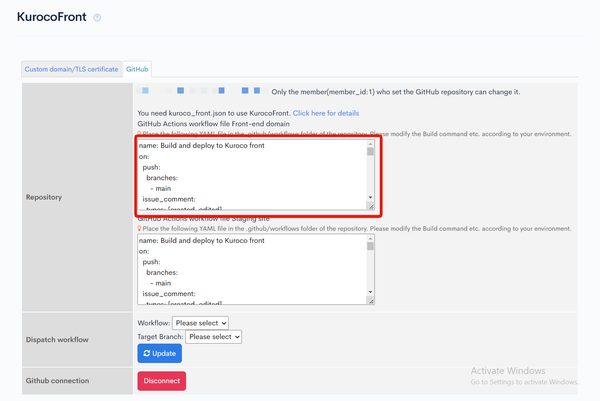
Task: Click scroll-down arrow of Front-end domain YAML box
Action: coord(370,197)
